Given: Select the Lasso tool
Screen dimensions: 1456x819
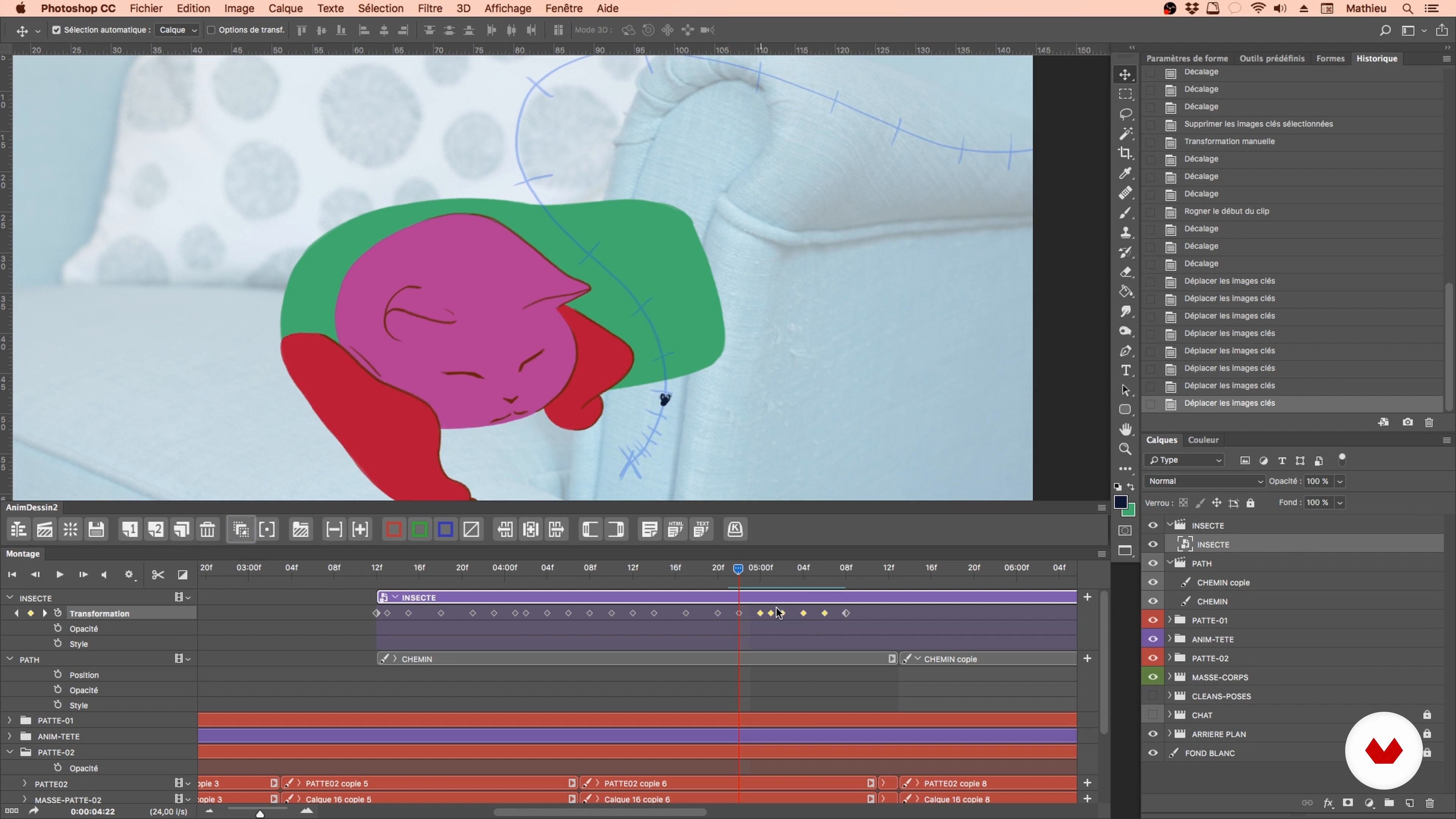Looking at the screenshot, I should [1125, 114].
